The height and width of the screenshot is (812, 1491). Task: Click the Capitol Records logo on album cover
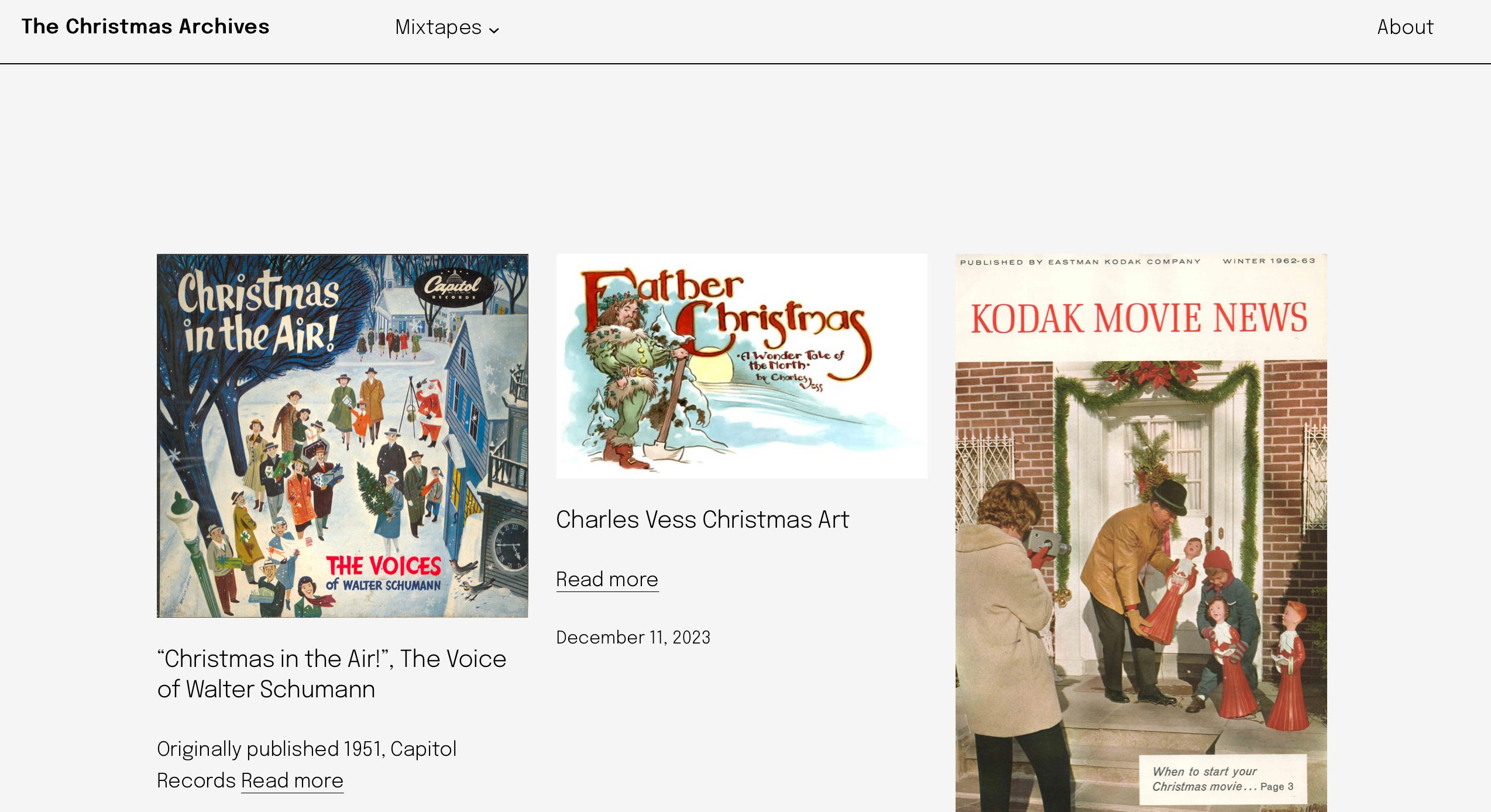[x=454, y=287]
